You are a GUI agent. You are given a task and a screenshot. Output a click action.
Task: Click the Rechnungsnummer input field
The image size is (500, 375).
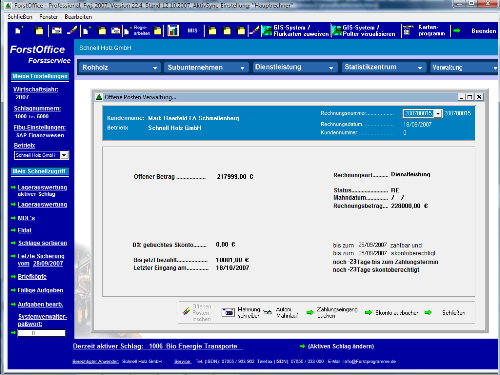419,114
